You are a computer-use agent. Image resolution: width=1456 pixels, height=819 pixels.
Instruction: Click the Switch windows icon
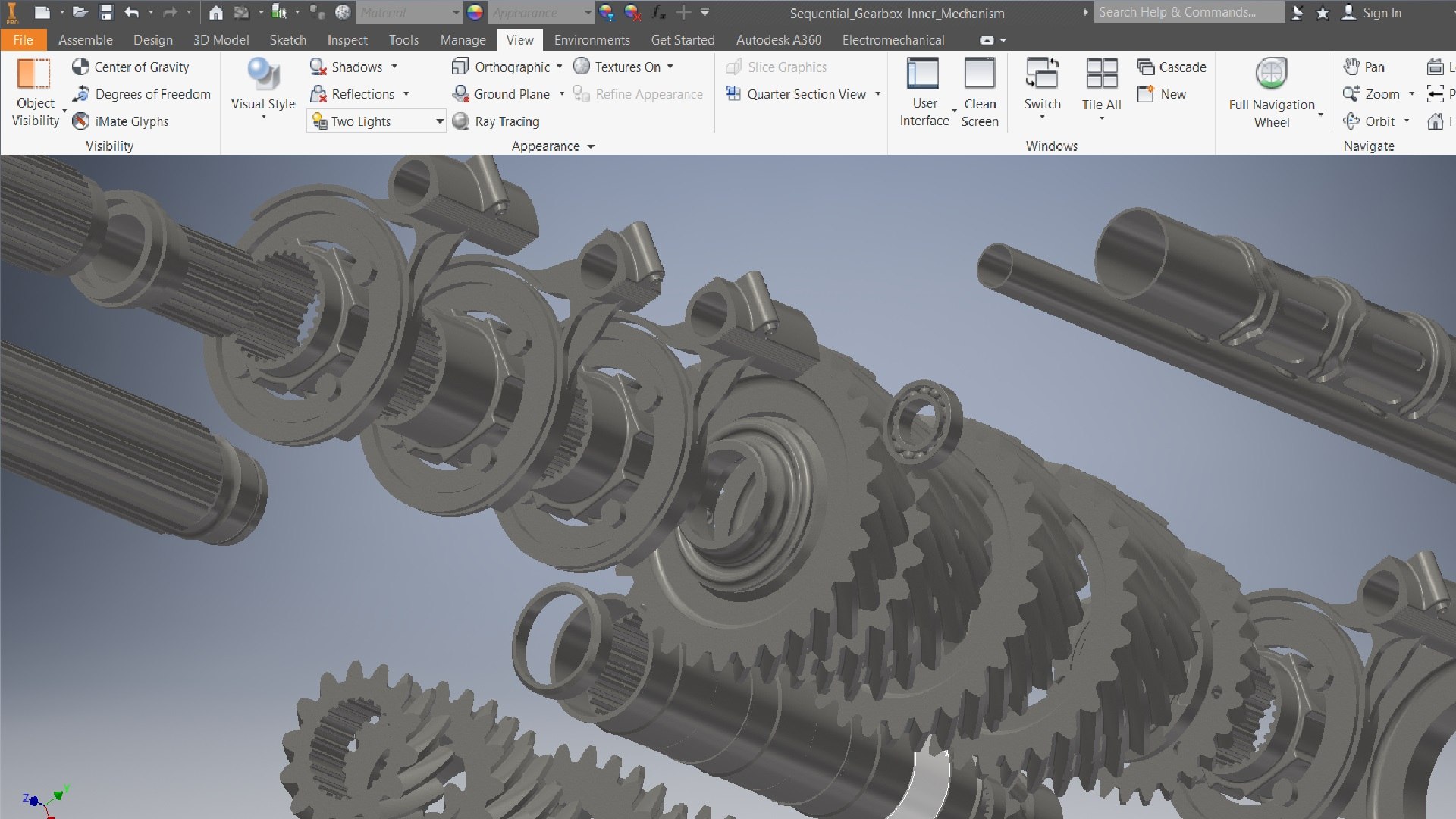point(1042,74)
